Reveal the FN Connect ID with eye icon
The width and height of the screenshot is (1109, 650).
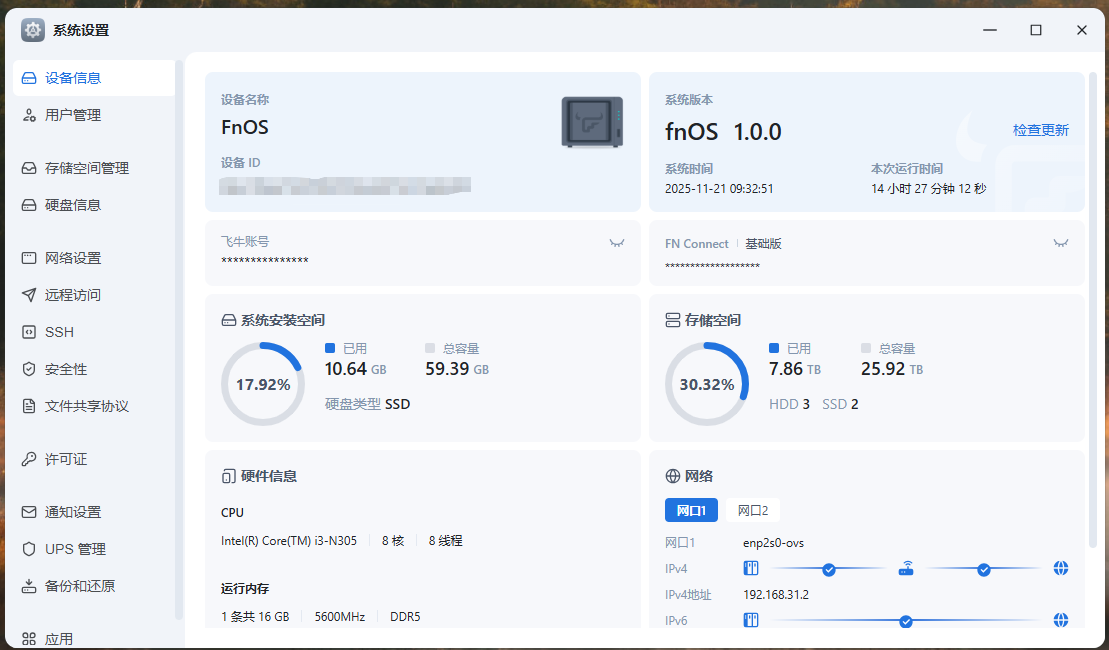click(1060, 243)
